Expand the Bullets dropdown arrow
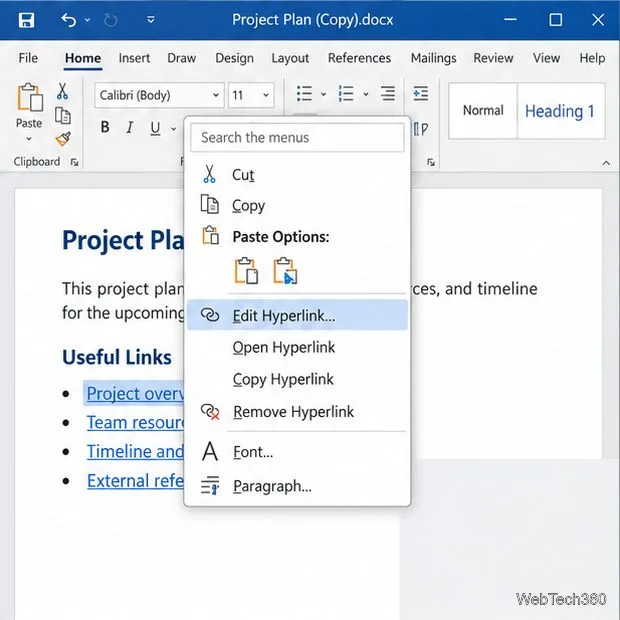Image resolution: width=620 pixels, height=620 pixels. (323, 94)
